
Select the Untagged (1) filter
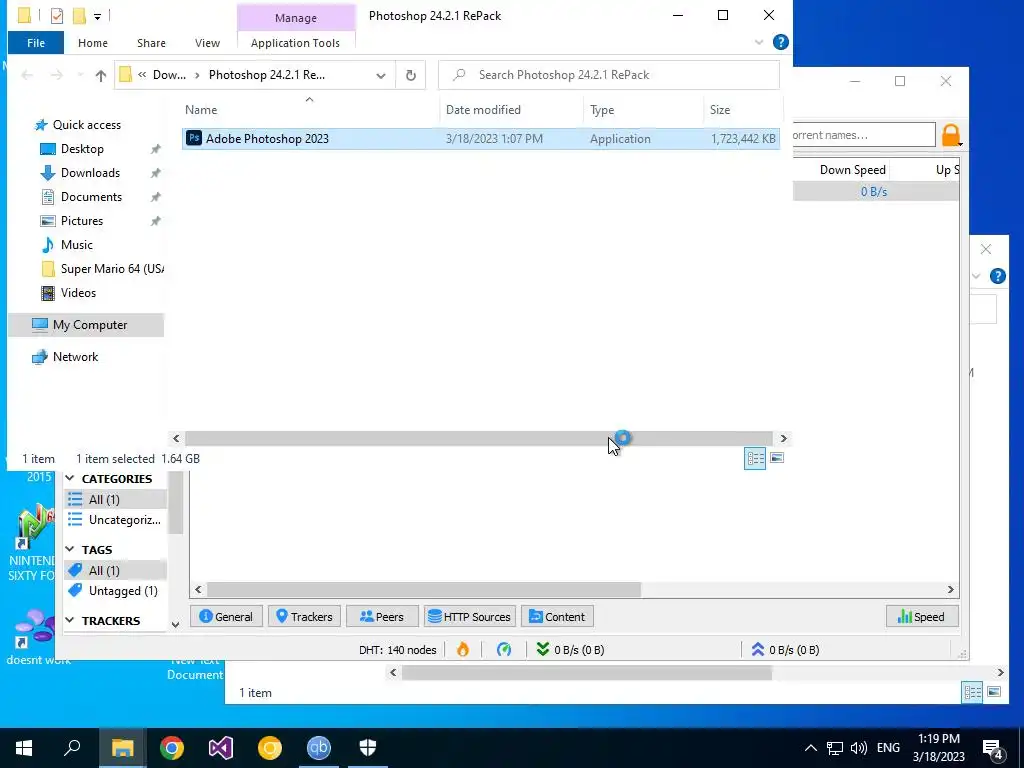point(116,591)
